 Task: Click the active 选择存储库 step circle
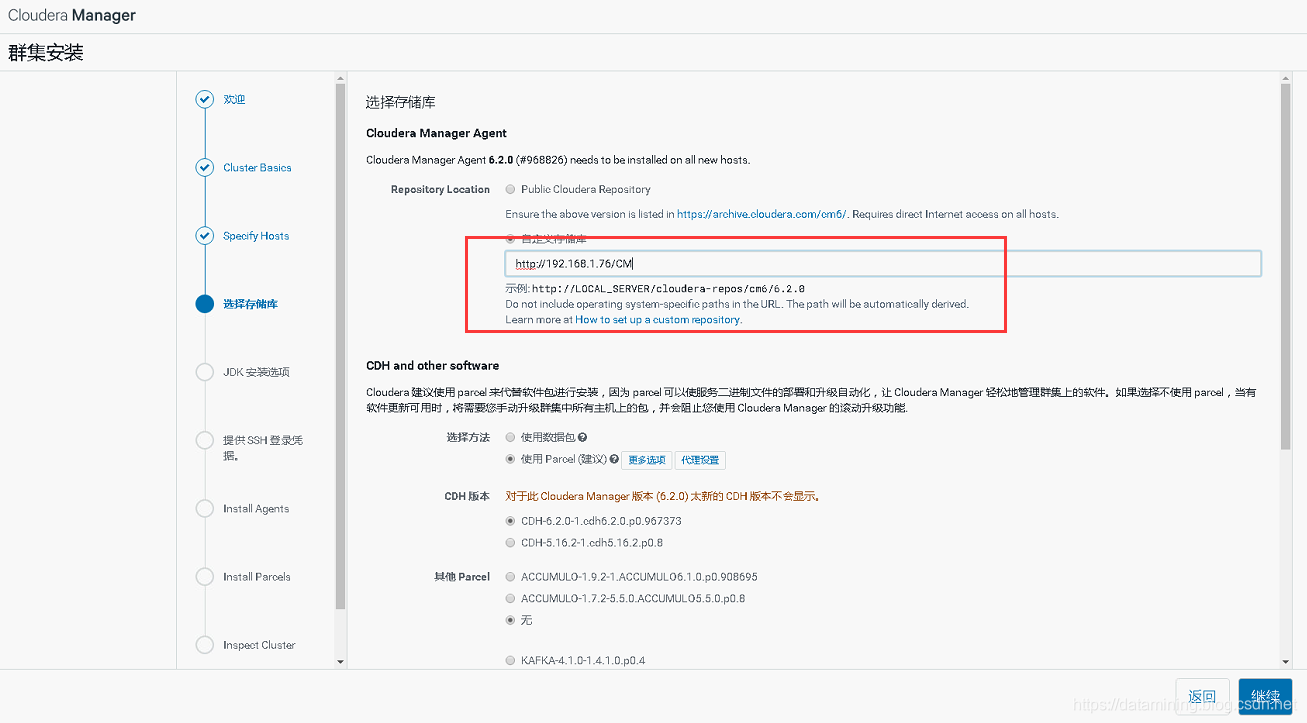click(205, 304)
